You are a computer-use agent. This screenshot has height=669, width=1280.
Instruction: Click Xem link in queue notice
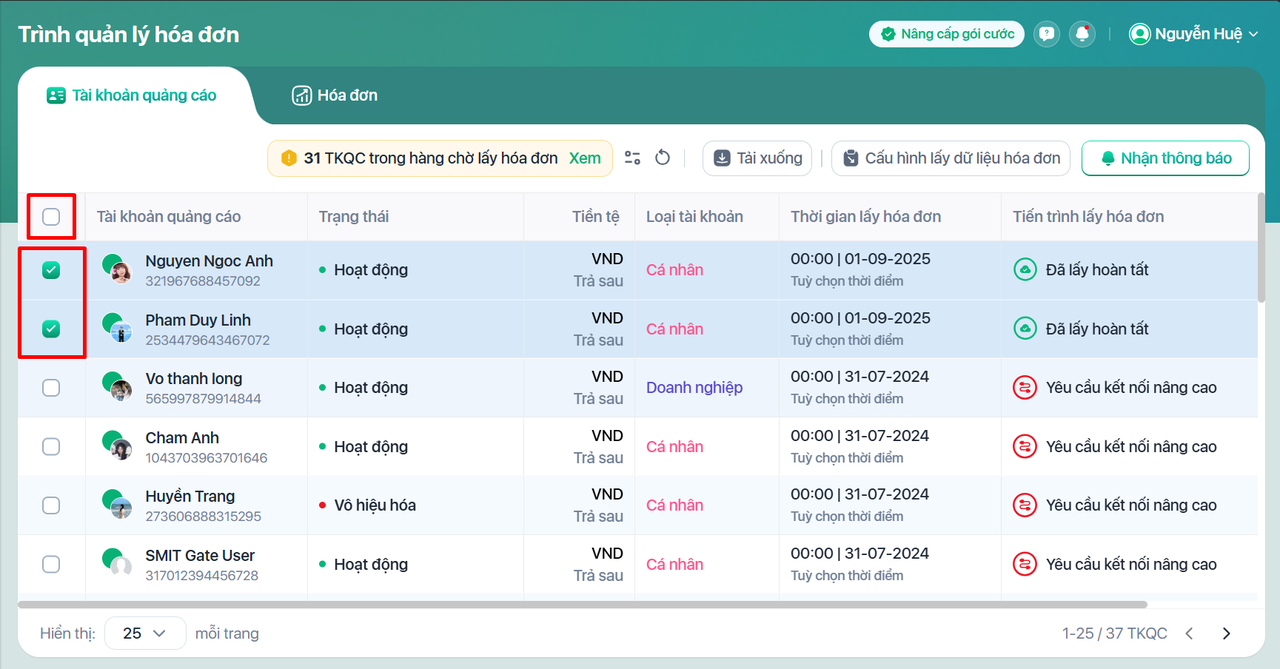585,158
